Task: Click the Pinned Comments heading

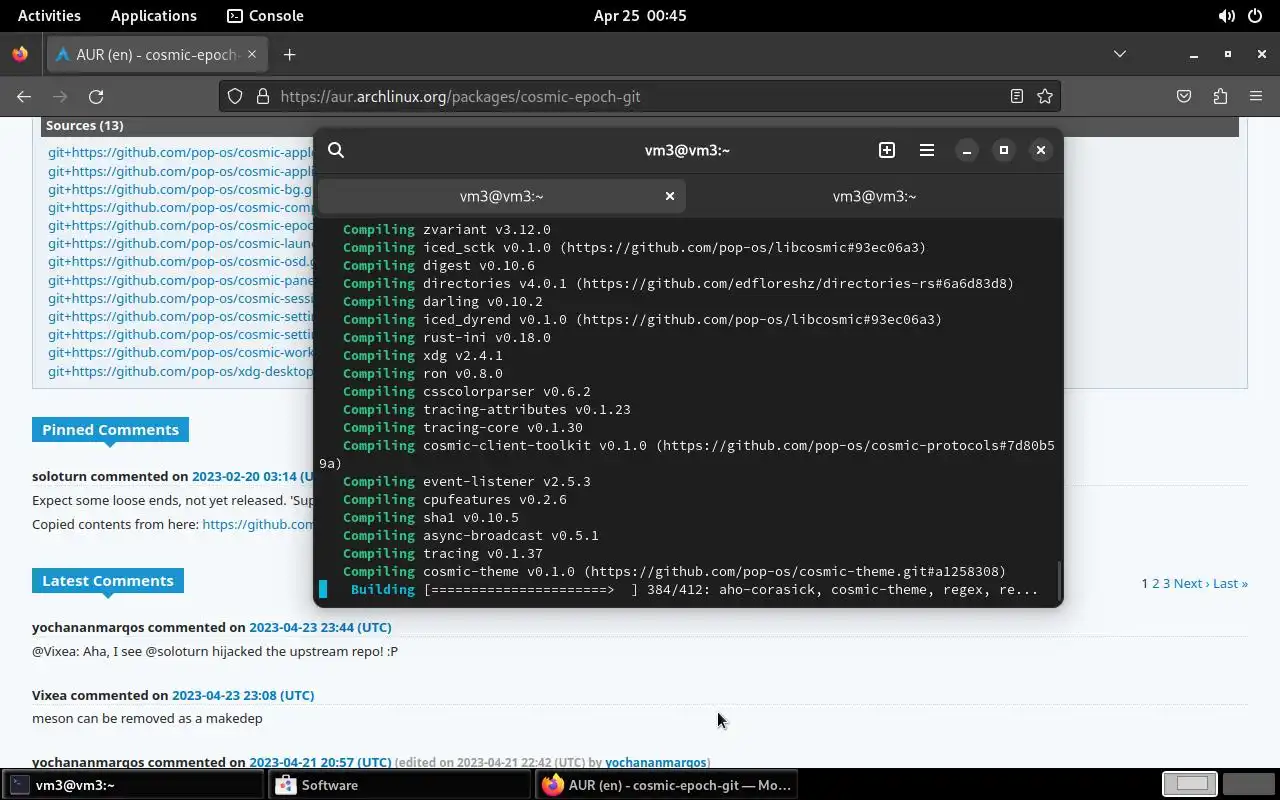Action: click(x=110, y=430)
